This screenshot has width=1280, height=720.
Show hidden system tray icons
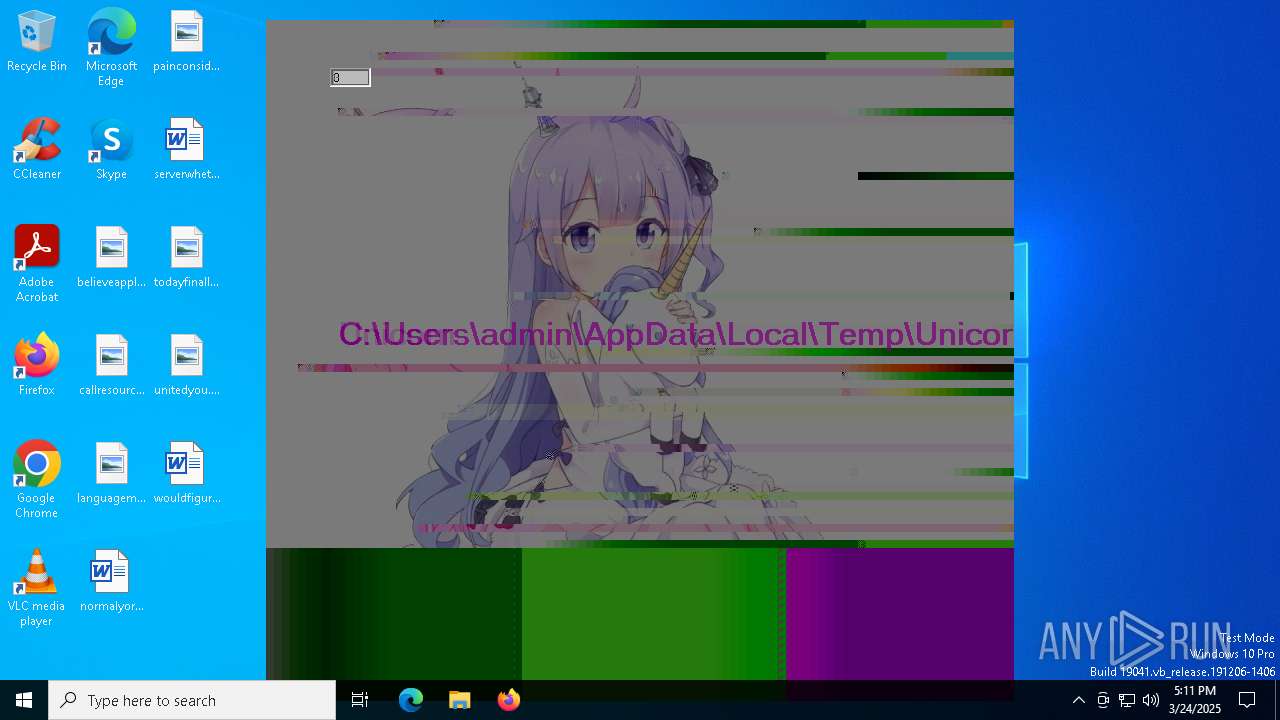coord(1078,700)
